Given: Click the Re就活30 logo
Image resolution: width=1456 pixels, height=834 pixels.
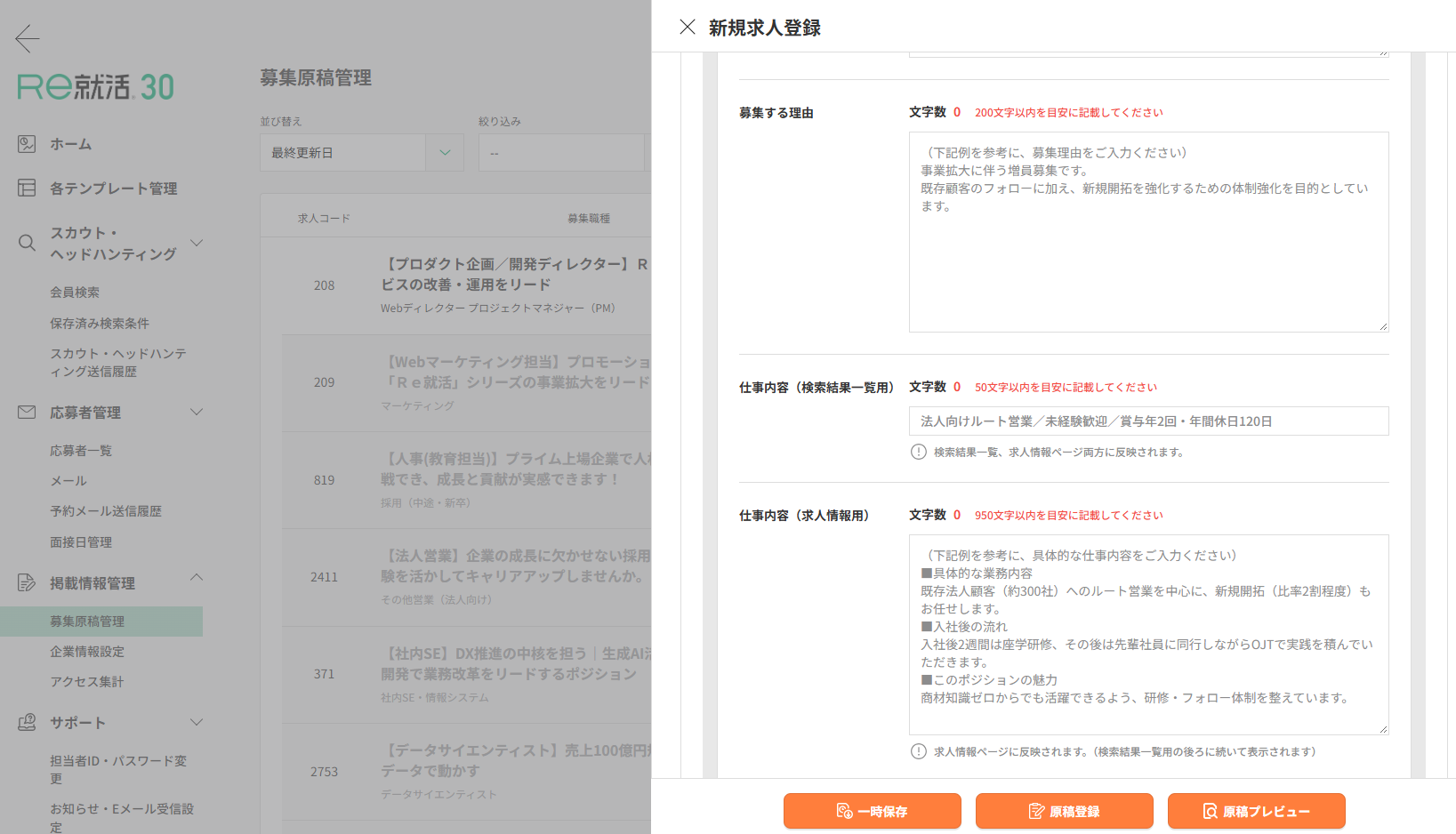Looking at the screenshot, I should tap(96, 86).
